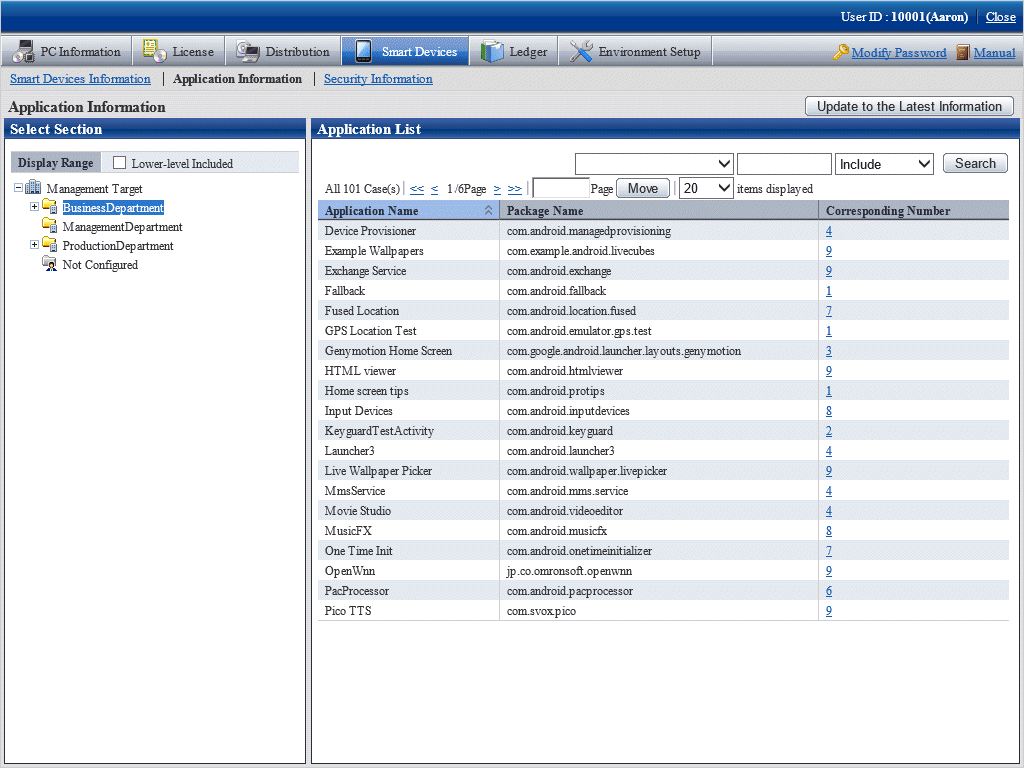
Task: Switch to the Smart Devices tab
Action: [x=405, y=52]
